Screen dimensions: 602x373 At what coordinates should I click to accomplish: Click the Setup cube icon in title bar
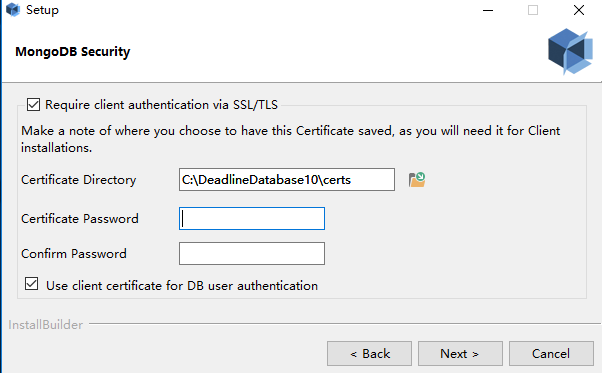13,10
